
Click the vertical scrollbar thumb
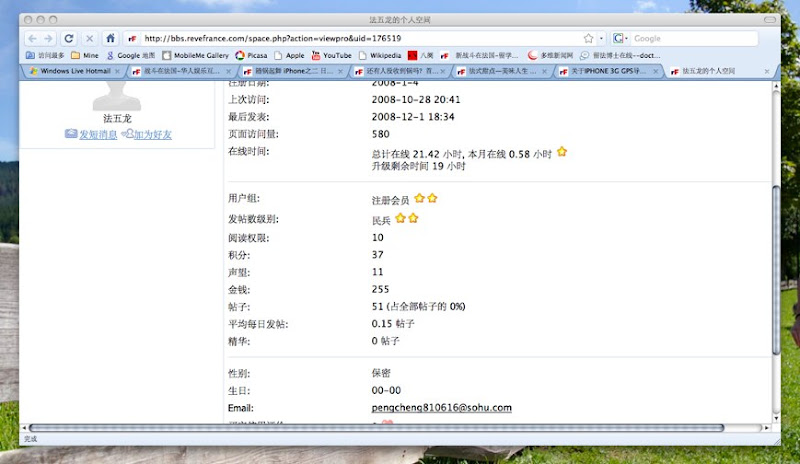click(x=776, y=271)
